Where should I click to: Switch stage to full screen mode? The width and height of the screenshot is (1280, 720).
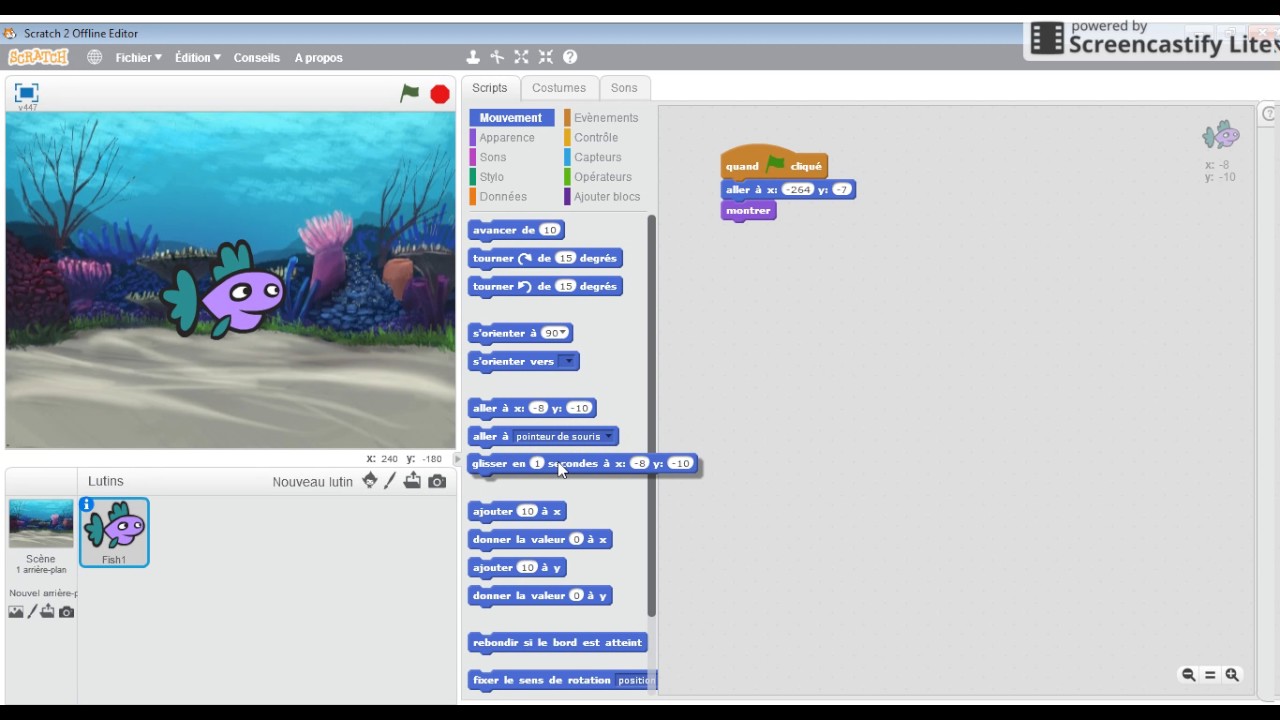[26, 92]
